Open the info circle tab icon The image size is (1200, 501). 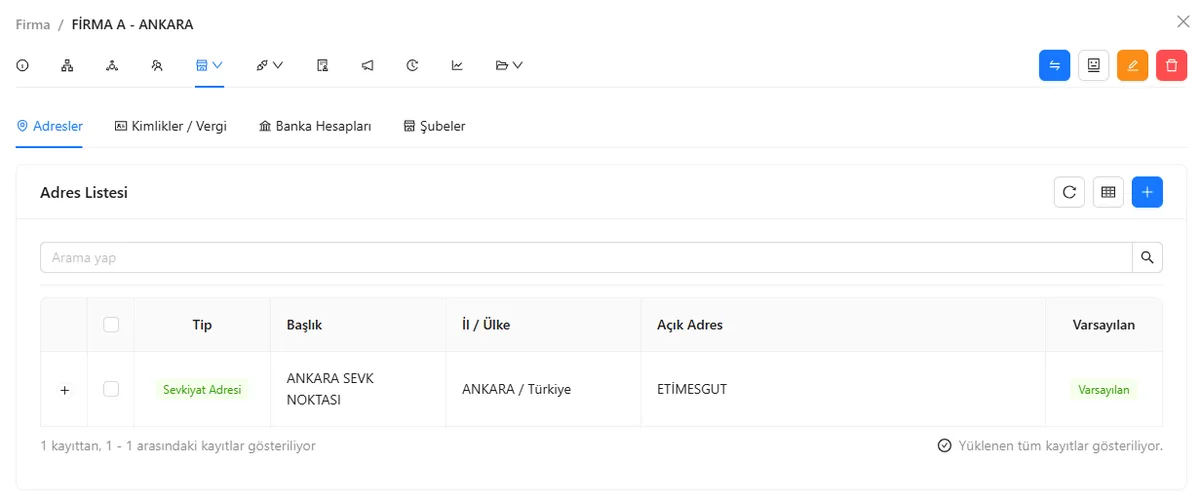coord(22,65)
